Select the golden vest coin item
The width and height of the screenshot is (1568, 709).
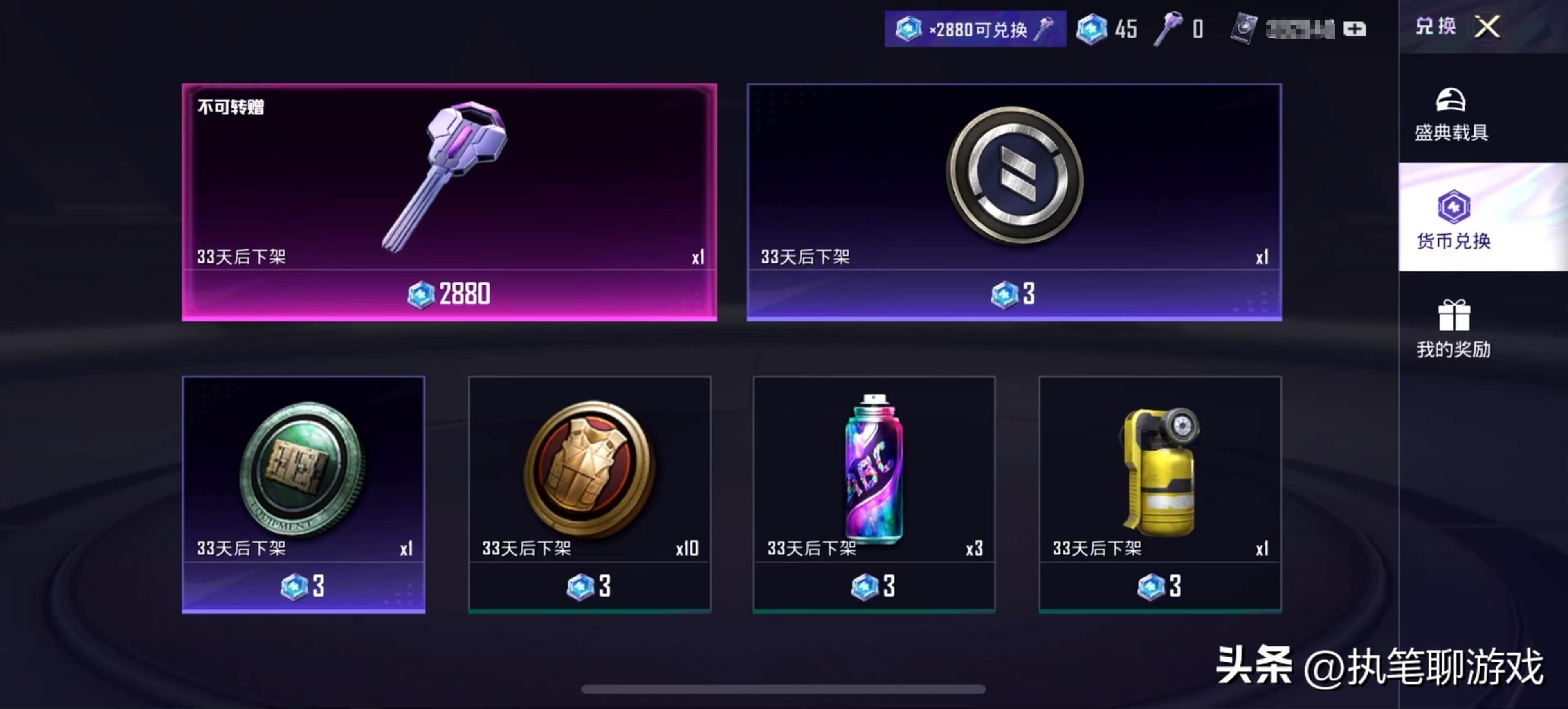(589, 469)
